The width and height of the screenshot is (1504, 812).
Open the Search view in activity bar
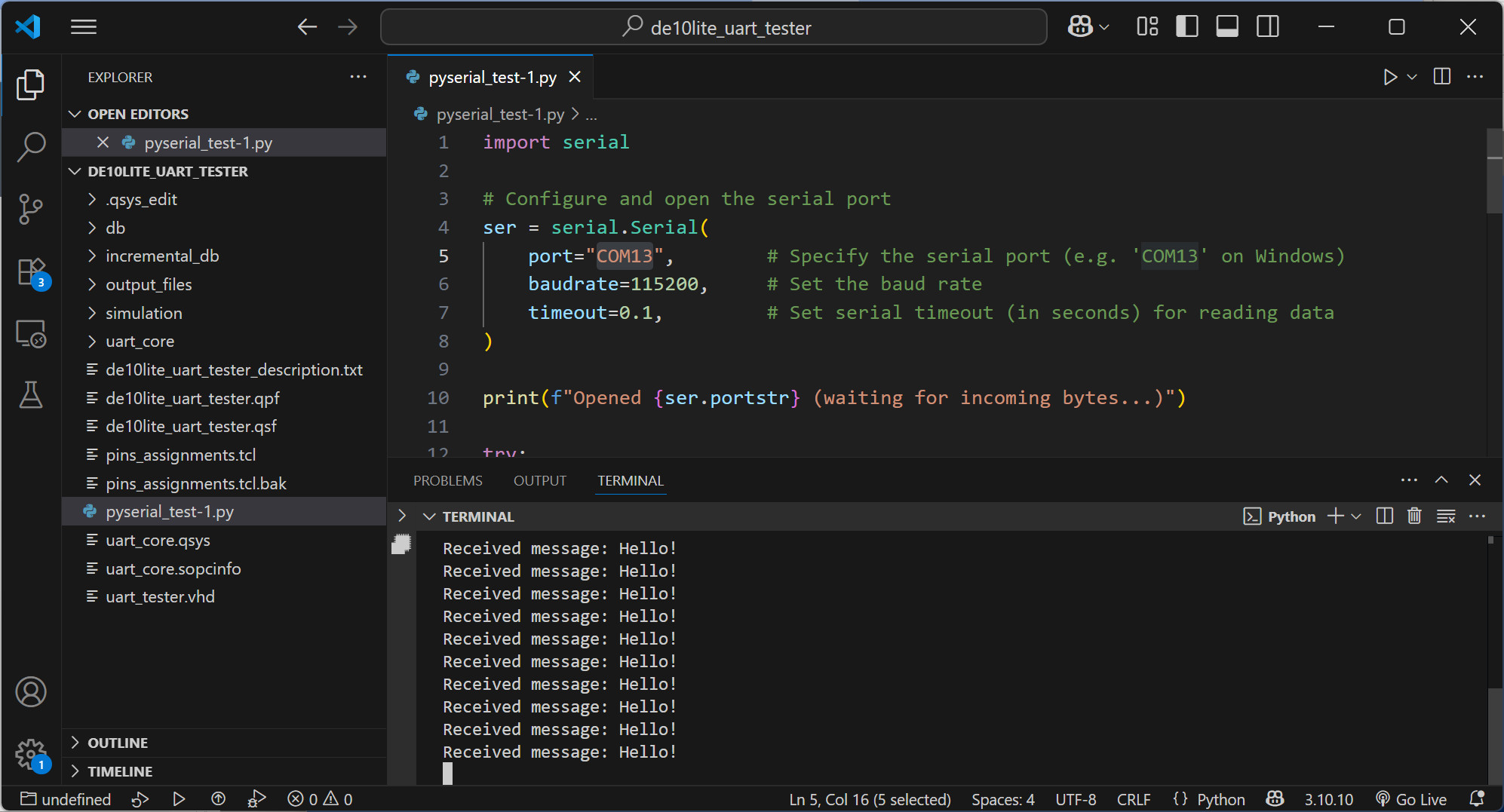pyautogui.click(x=31, y=146)
